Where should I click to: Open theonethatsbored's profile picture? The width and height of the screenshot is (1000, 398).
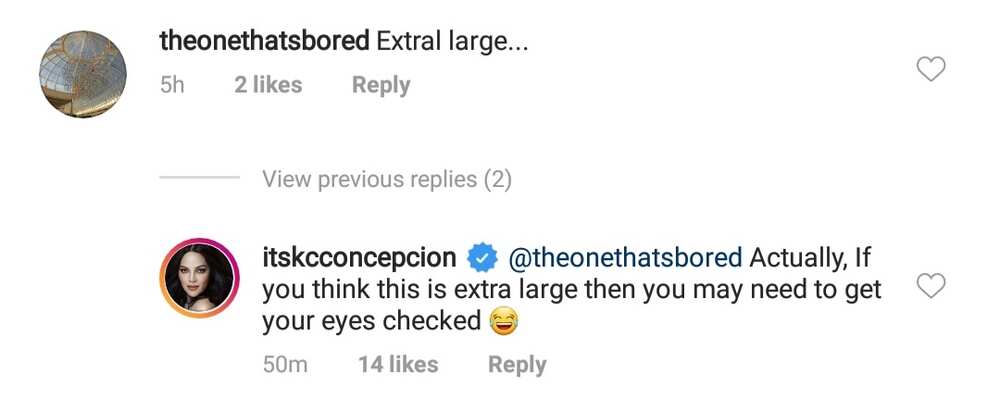tap(83, 74)
